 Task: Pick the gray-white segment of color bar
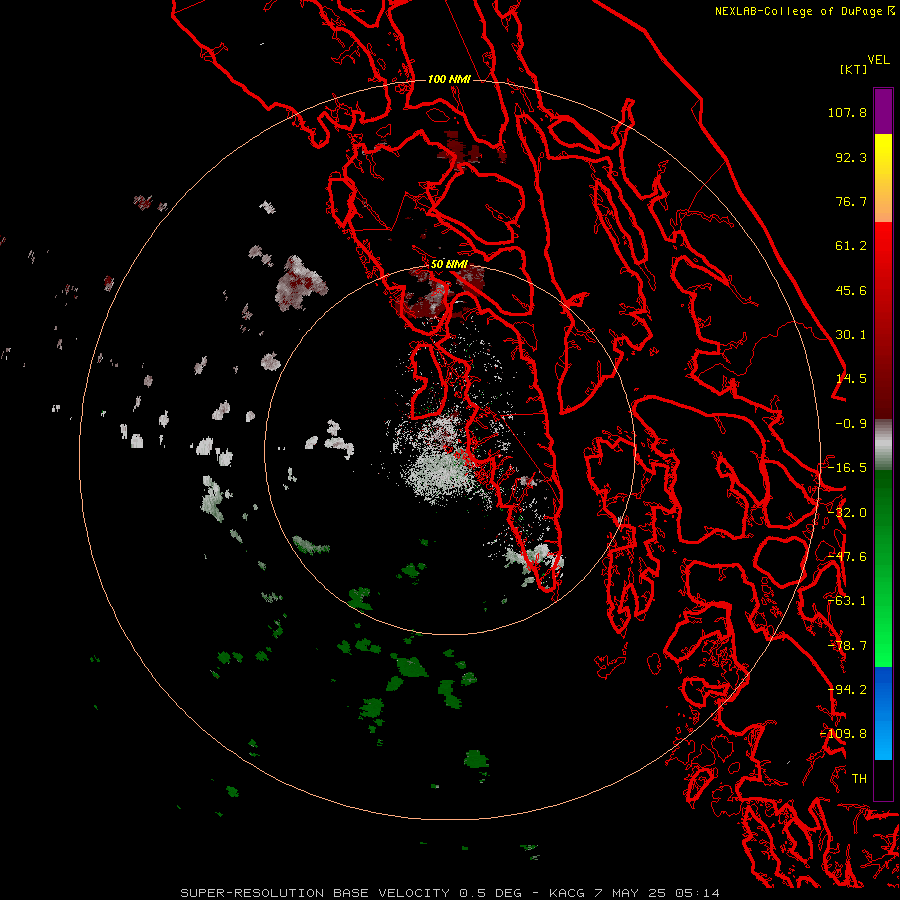[883, 444]
